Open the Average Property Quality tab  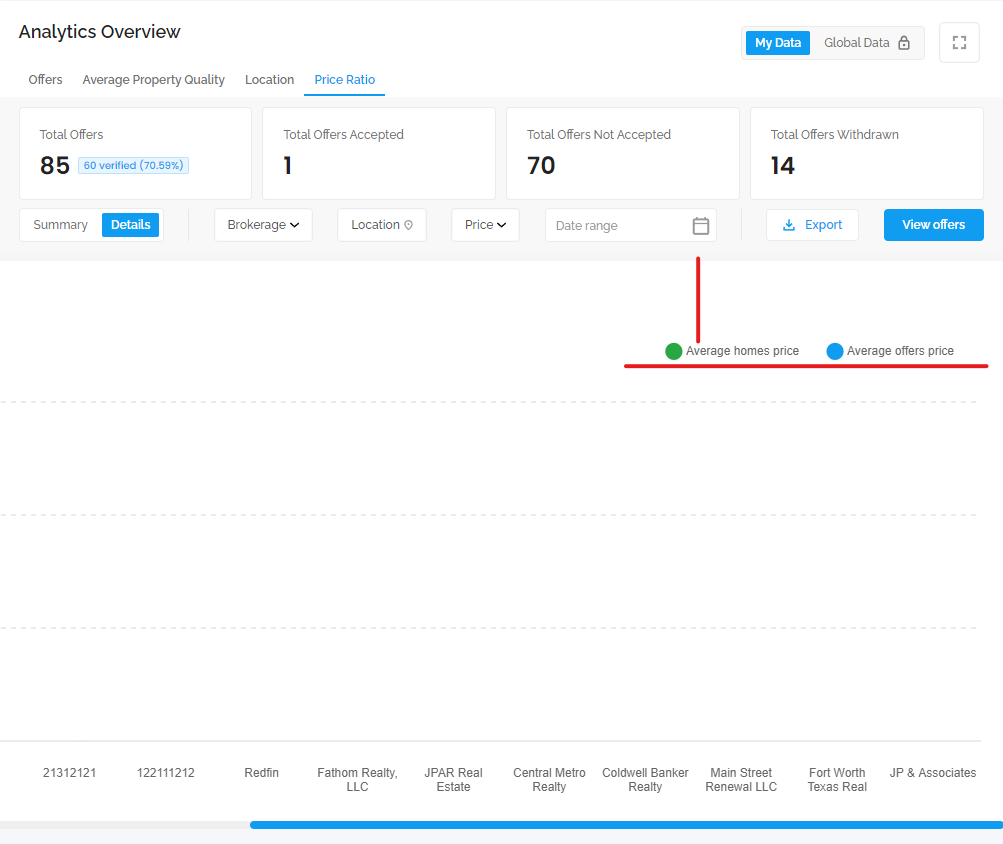[x=154, y=80]
